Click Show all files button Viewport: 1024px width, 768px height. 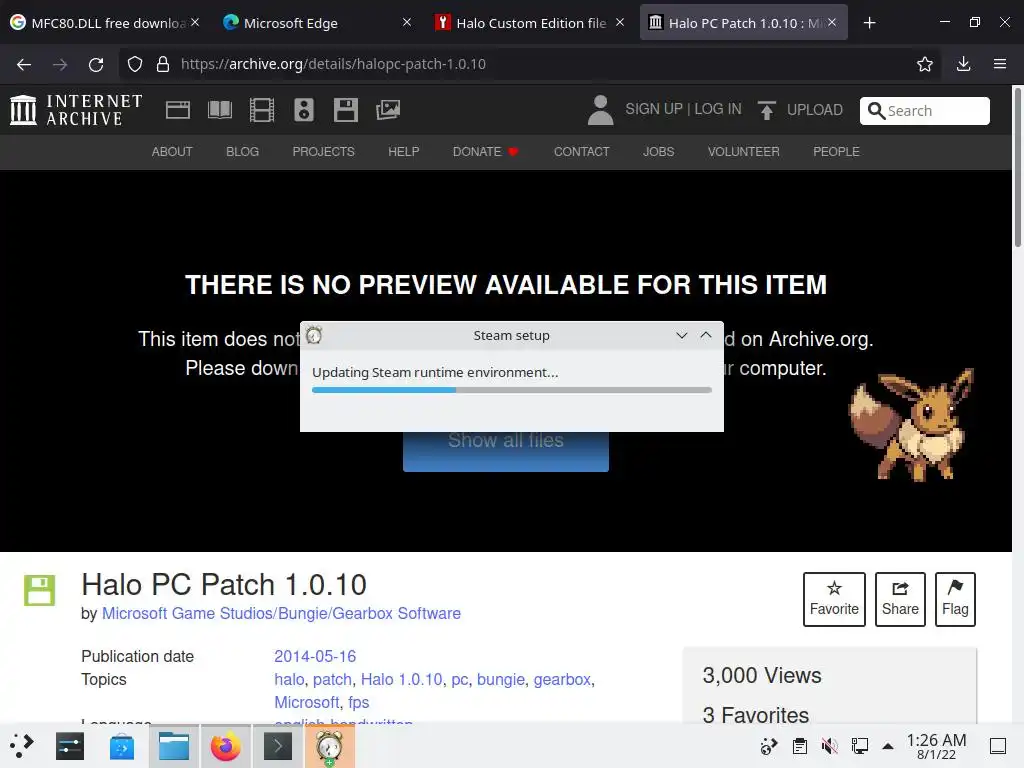[x=505, y=450]
